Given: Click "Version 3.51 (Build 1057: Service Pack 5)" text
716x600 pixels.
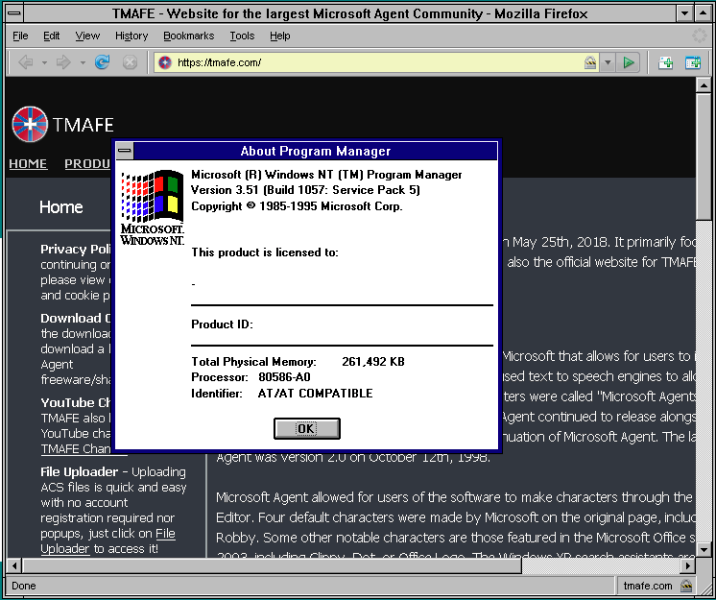Looking at the screenshot, I should [x=305, y=190].
